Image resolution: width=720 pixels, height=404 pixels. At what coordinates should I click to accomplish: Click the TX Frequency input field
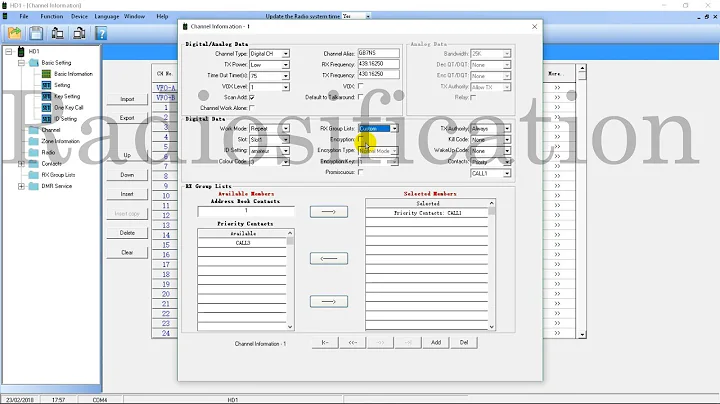click(x=378, y=74)
